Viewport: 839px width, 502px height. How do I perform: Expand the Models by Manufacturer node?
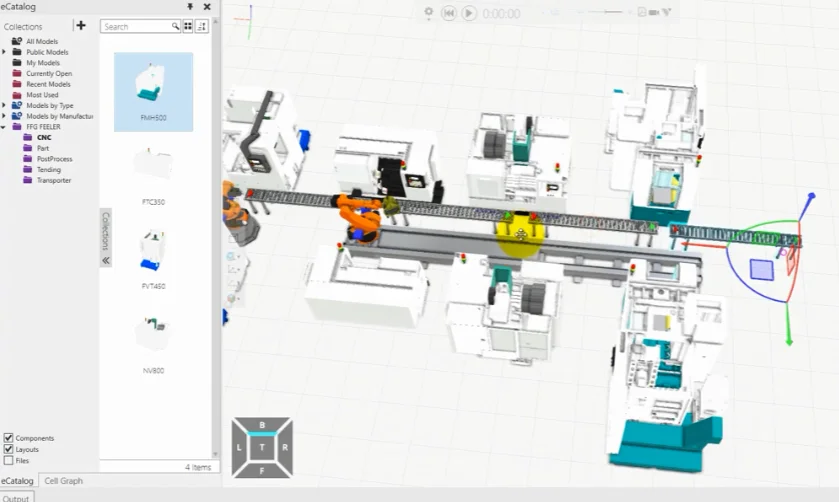coord(4,116)
